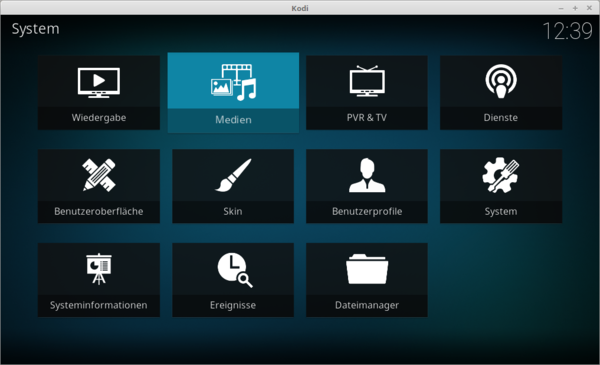Open the System gear and screwdriver tile
Image resolution: width=600 pixels, height=365 pixels.
tap(501, 186)
